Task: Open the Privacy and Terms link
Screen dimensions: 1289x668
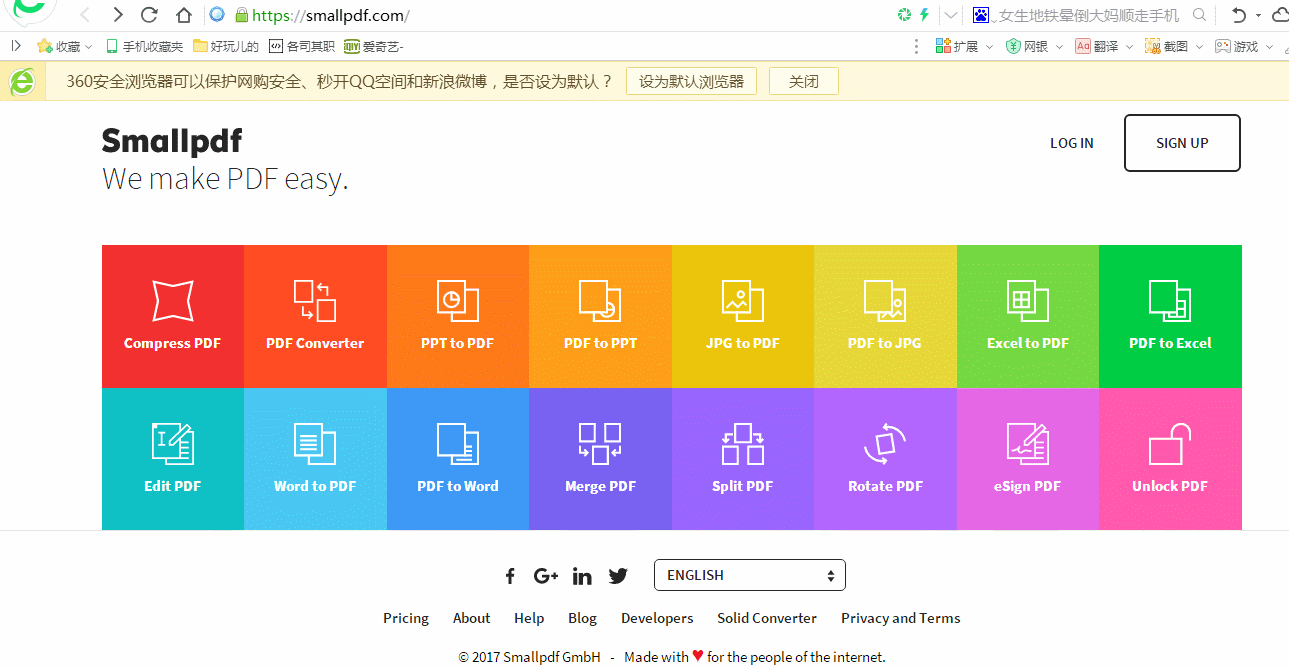Action: coord(900,618)
